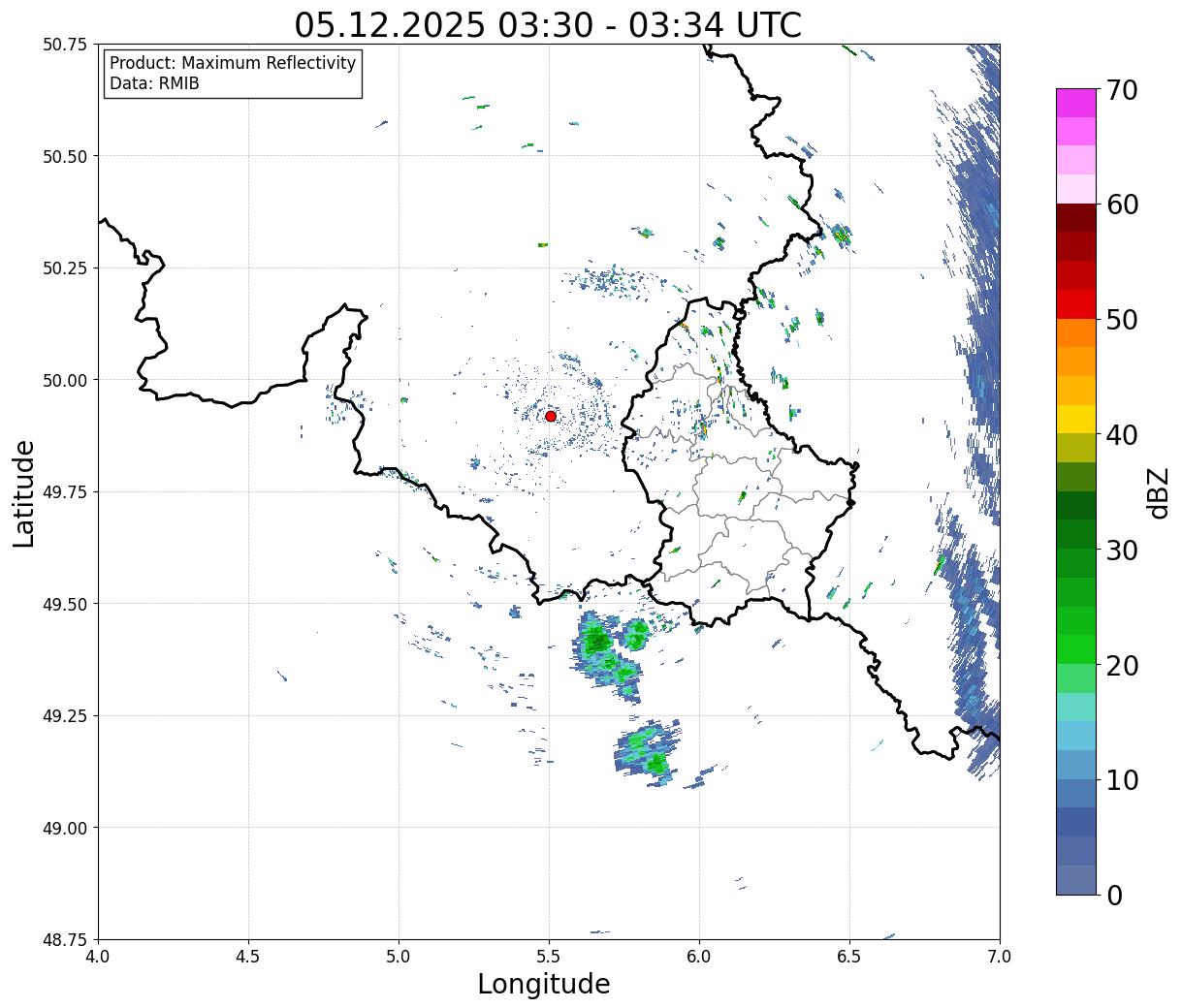Click the latitude tick label 48.75
The image size is (1182, 1008).
coord(65,939)
